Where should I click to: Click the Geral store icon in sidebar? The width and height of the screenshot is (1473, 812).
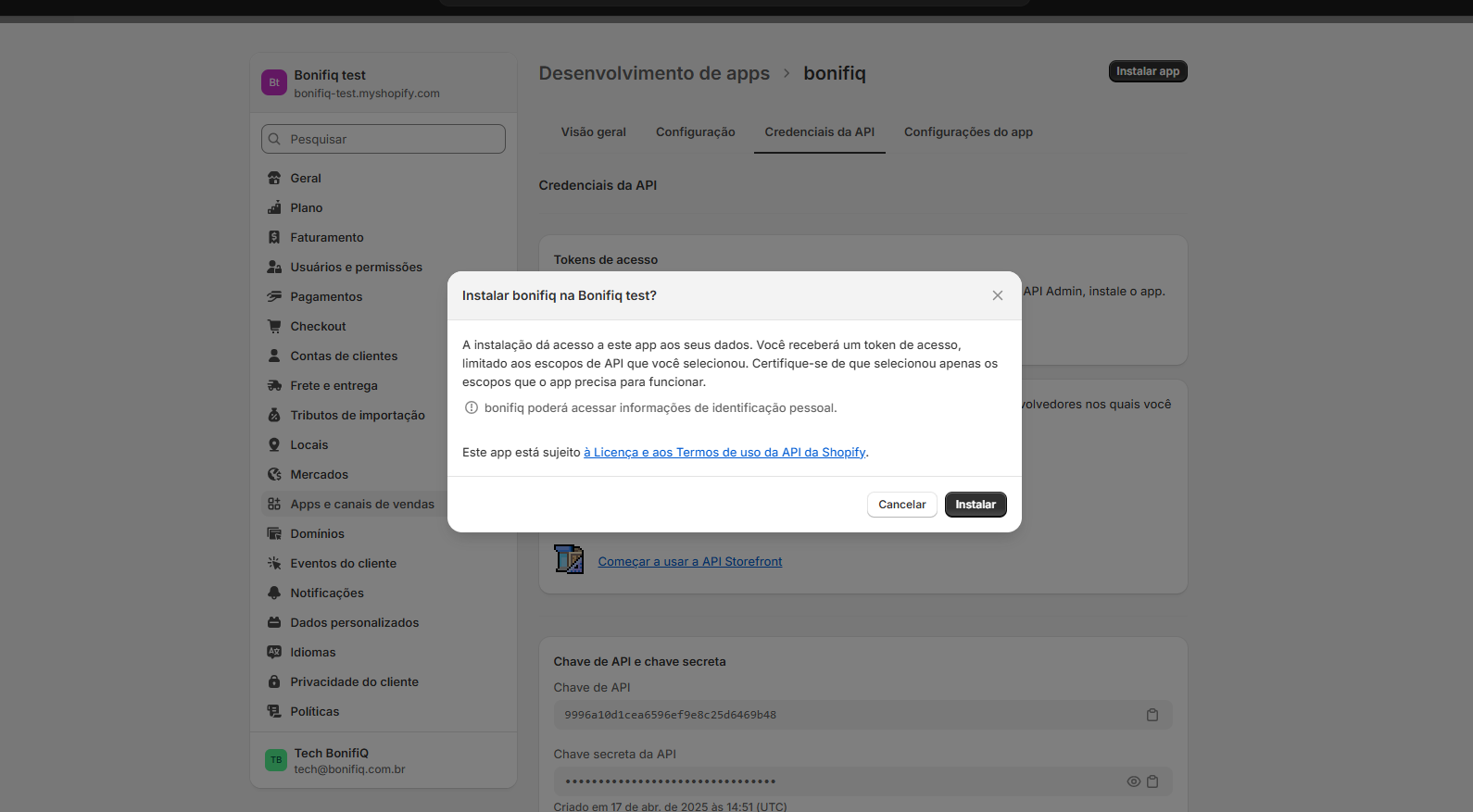pyautogui.click(x=274, y=178)
